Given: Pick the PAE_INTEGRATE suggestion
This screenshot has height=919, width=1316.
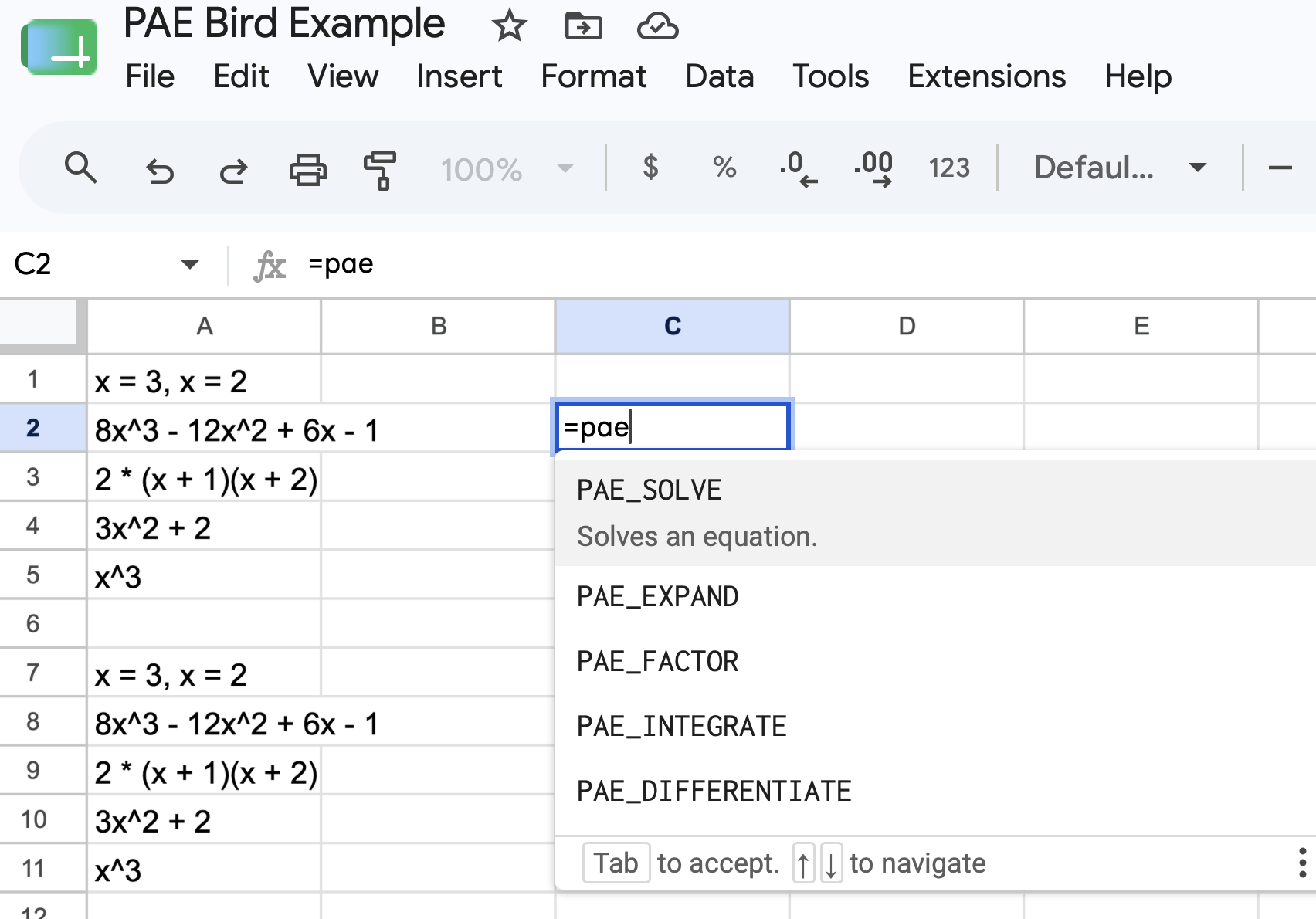Looking at the screenshot, I should pos(934,727).
